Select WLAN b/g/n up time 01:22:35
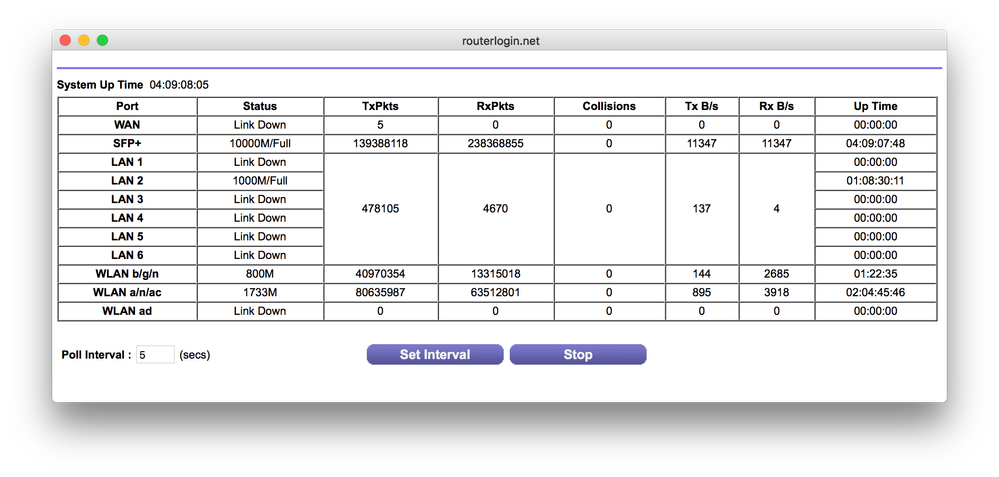The image size is (999, 477). (875, 274)
